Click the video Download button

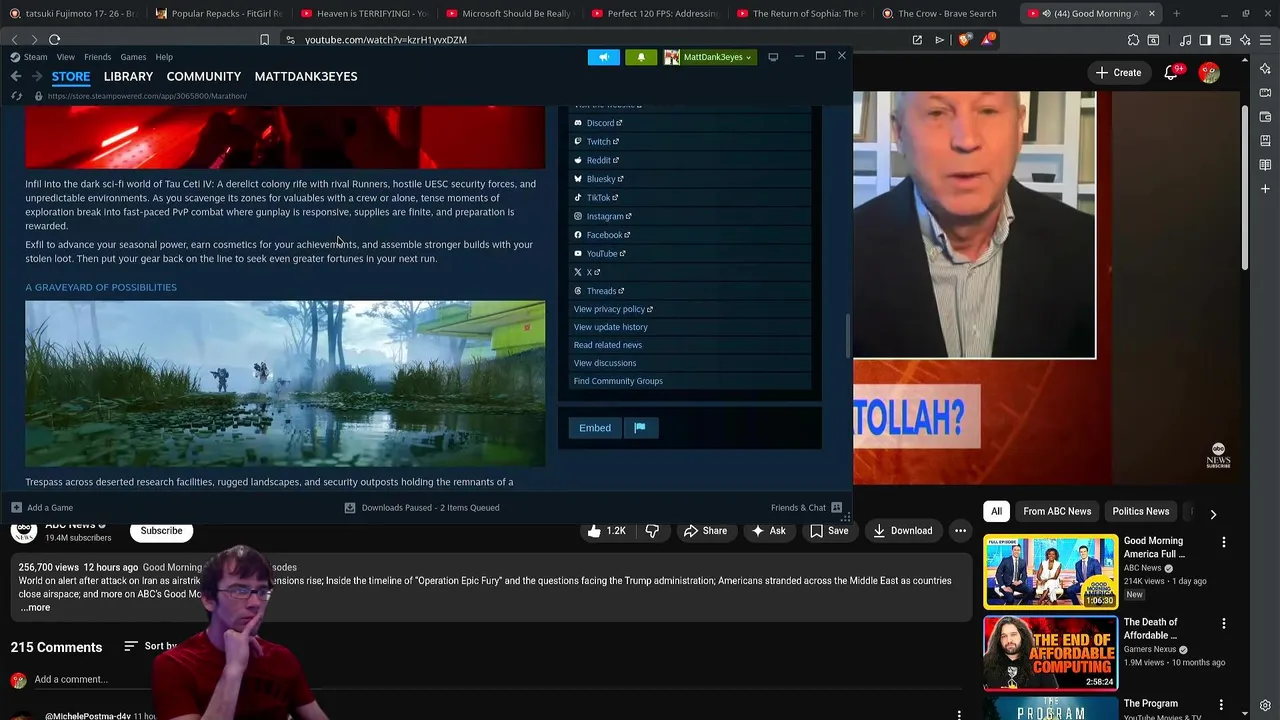coord(902,531)
